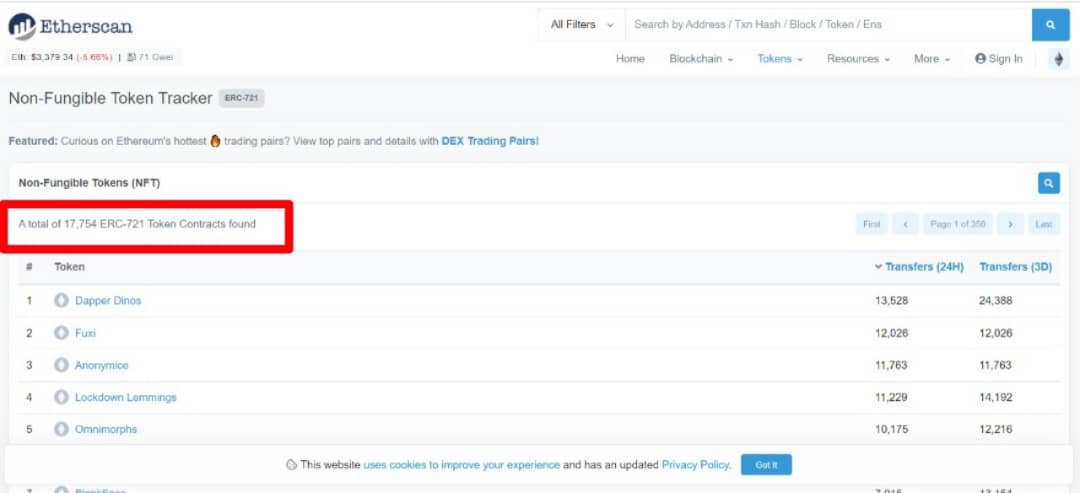Image resolution: width=1080 pixels, height=493 pixels.
Task: Click the 12,216 transfers value
Action: [995, 430]
